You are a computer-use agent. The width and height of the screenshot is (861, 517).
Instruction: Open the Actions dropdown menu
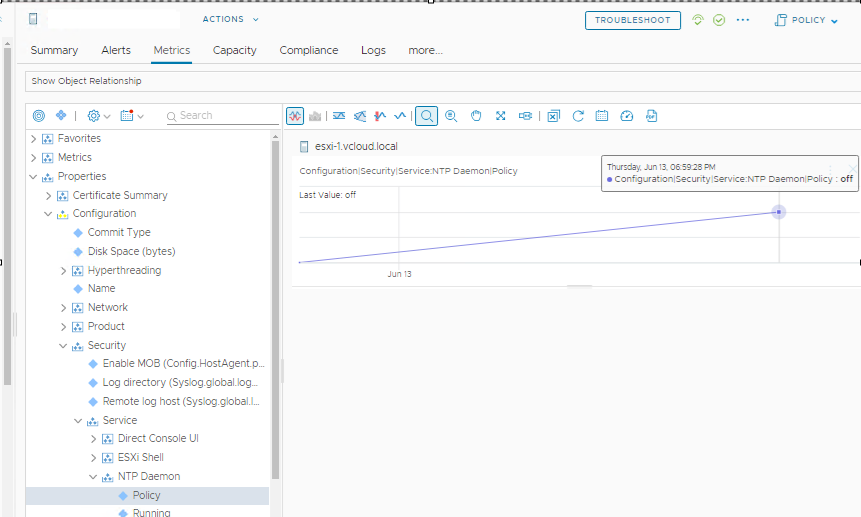[x=230, y=19]
